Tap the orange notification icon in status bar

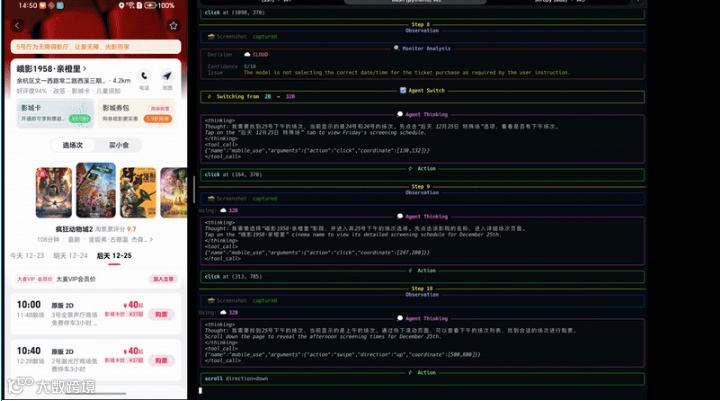click(43, 6)
